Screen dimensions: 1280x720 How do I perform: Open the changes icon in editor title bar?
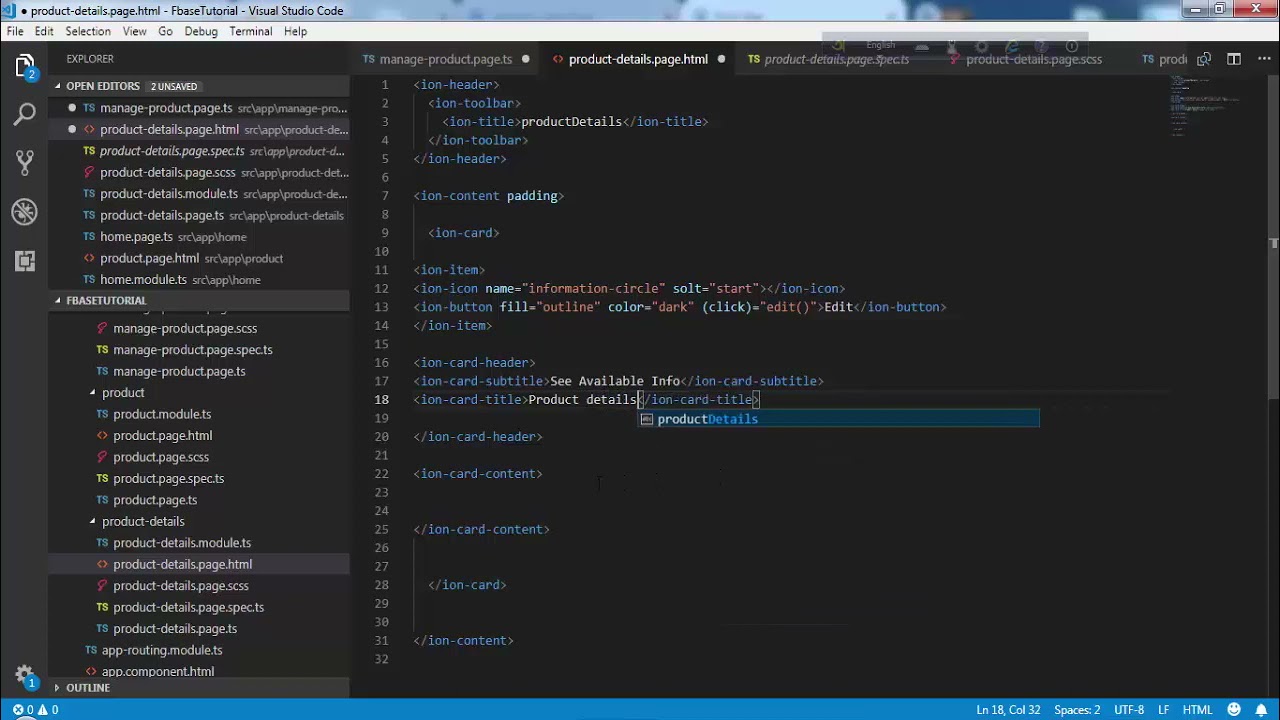(x=1204, y=59)
